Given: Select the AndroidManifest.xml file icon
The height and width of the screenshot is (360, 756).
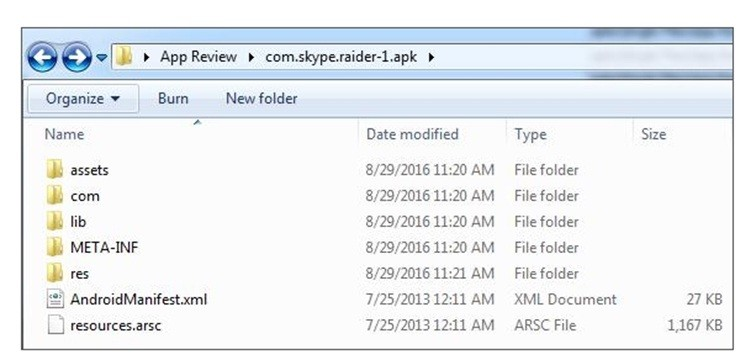Looking at the screenshot, I should [55, 299].
